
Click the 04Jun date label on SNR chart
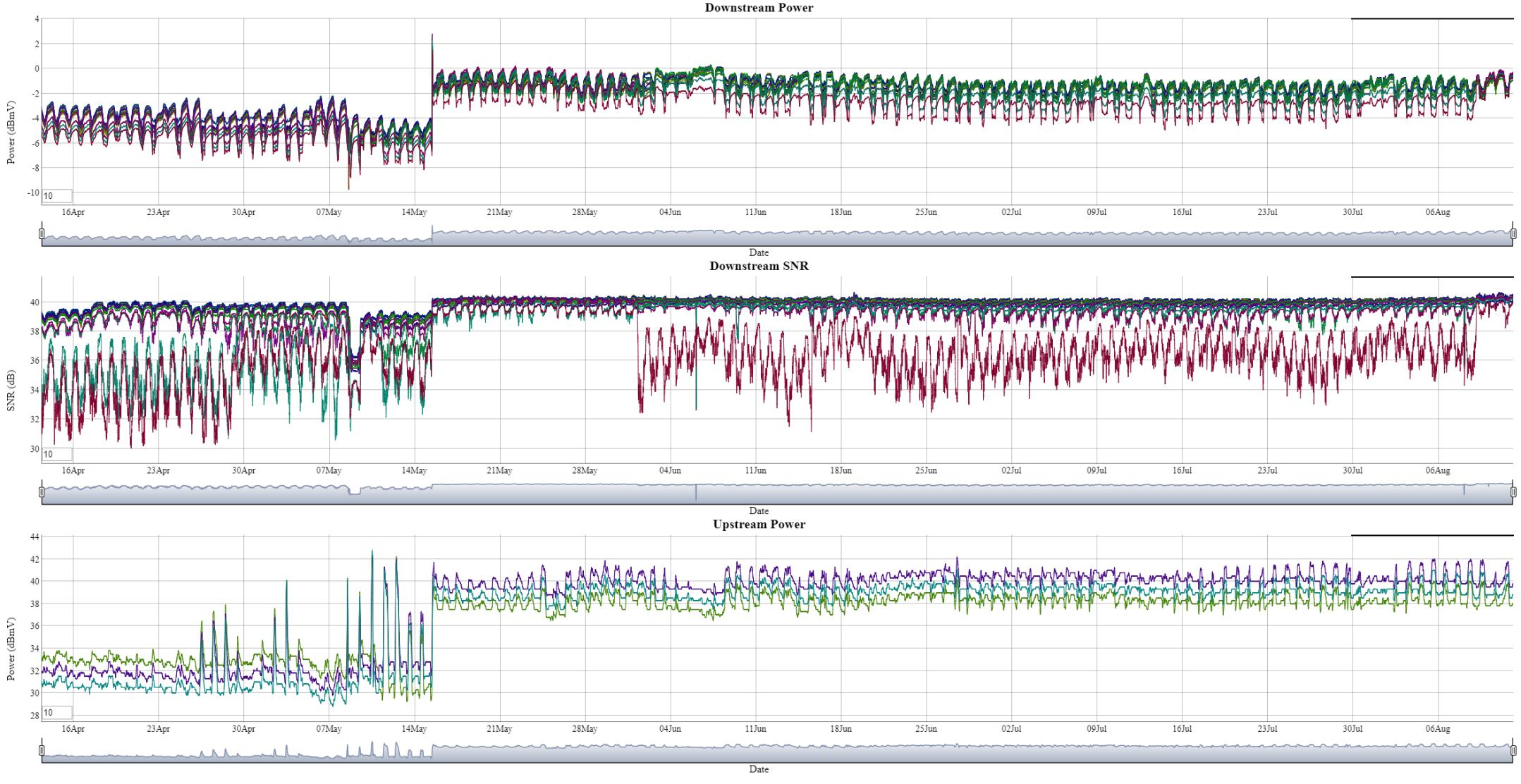(x=670, y=470)
